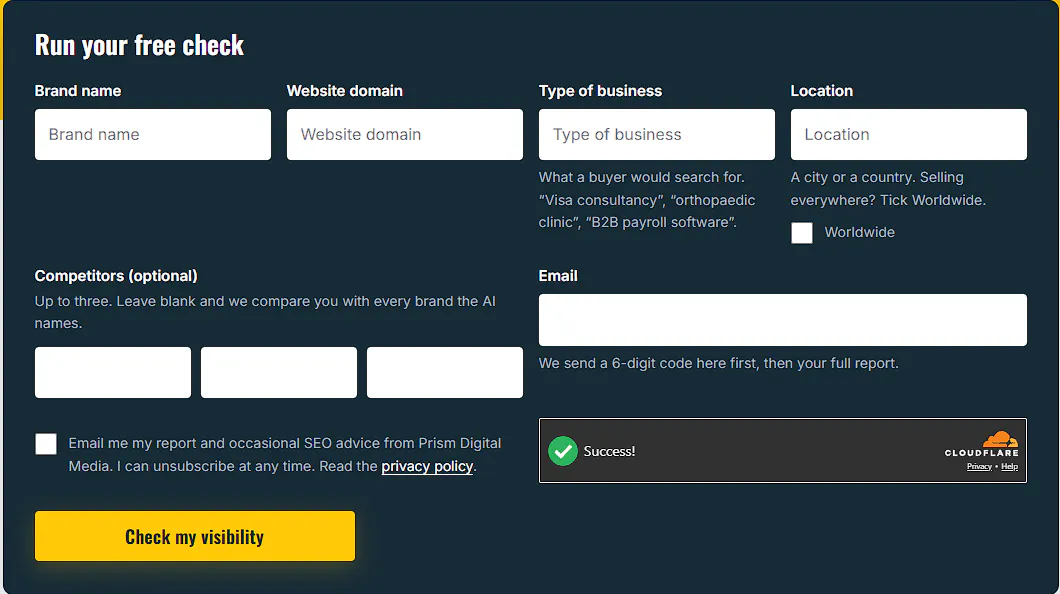The height and width of the screenshot is (594, 1060).
Task: Check the email report consent checkbox
Action: click(x=46, y=444)
